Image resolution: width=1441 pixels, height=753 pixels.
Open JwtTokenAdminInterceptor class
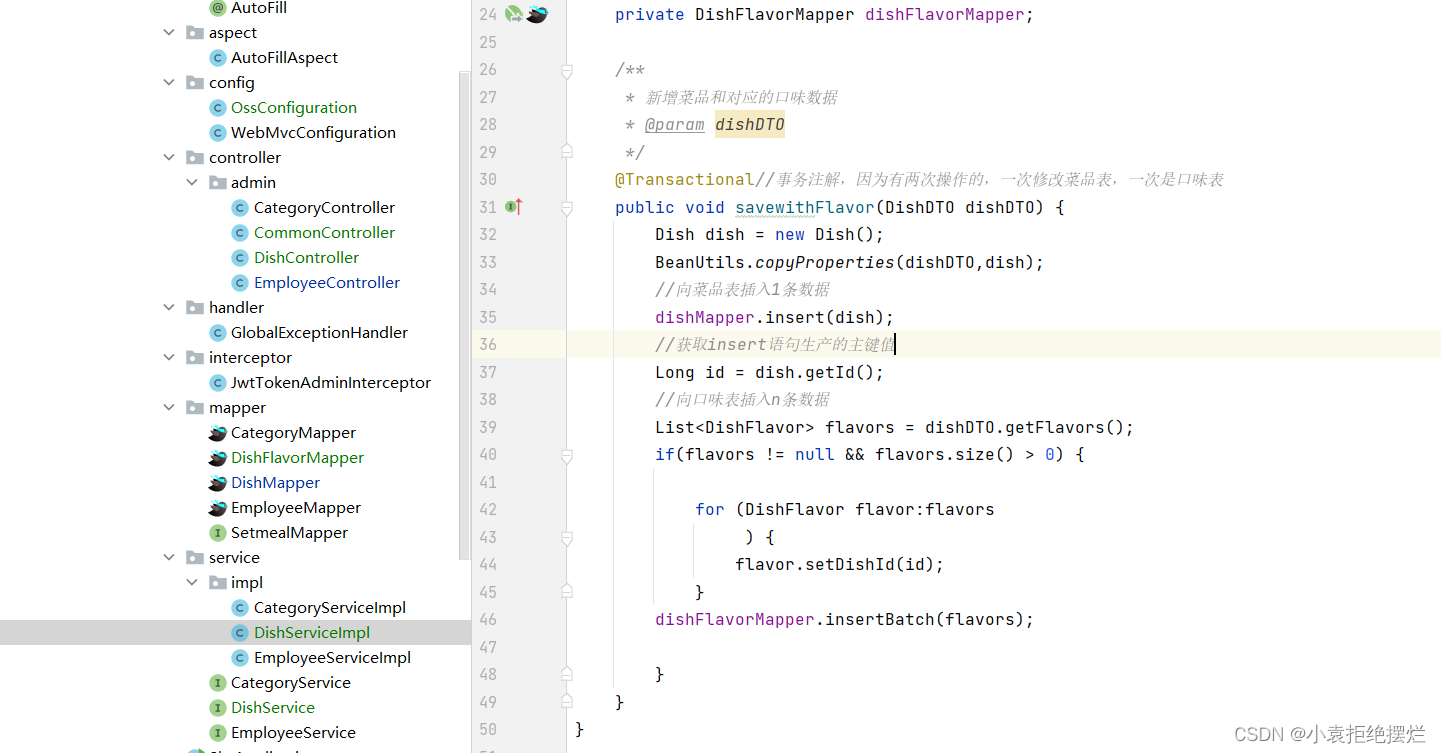[x=331, y=383]
